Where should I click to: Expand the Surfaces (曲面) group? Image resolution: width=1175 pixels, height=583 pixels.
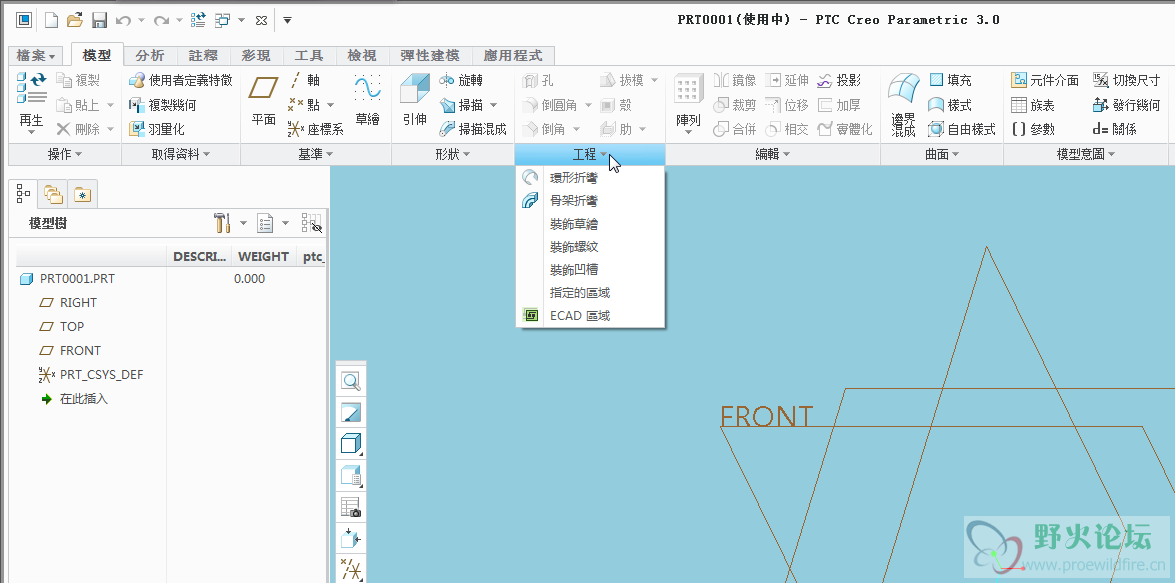tap(942, 154)
